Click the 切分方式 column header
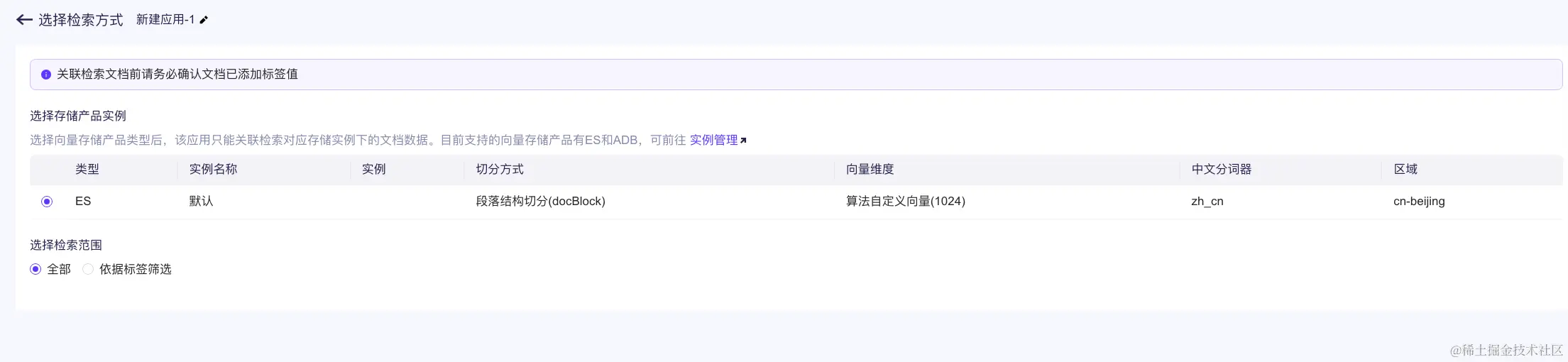The height and width of the screenshot is (362, 1568). point(500,169)
